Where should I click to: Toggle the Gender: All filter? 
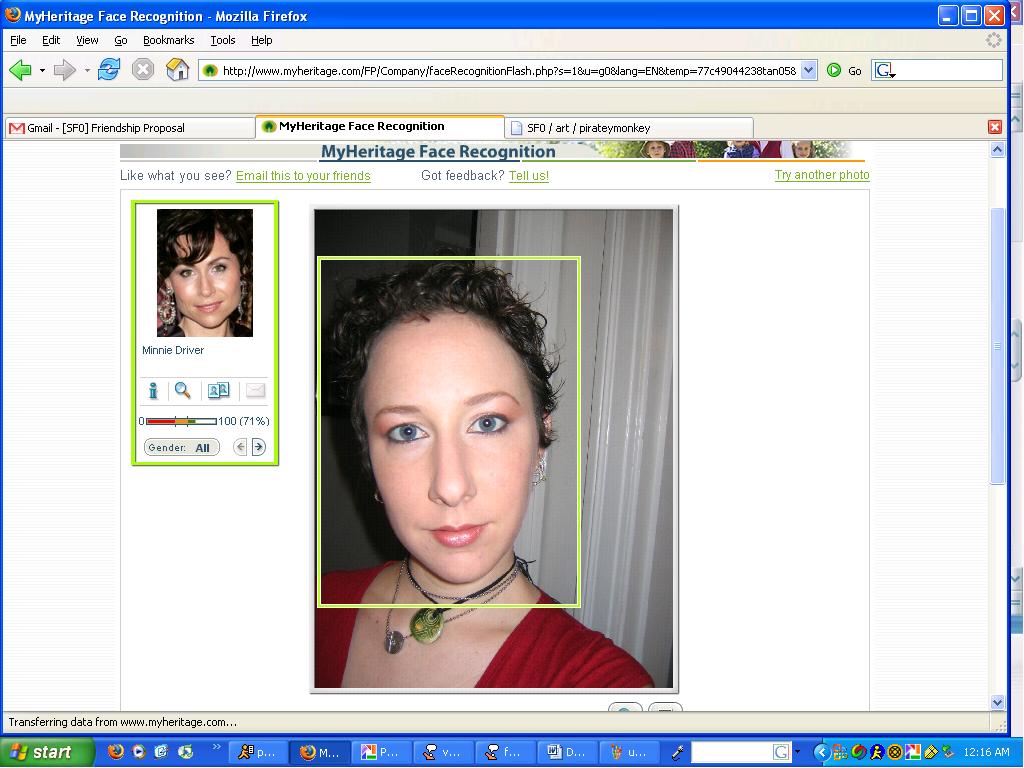(x=181, y=447)
